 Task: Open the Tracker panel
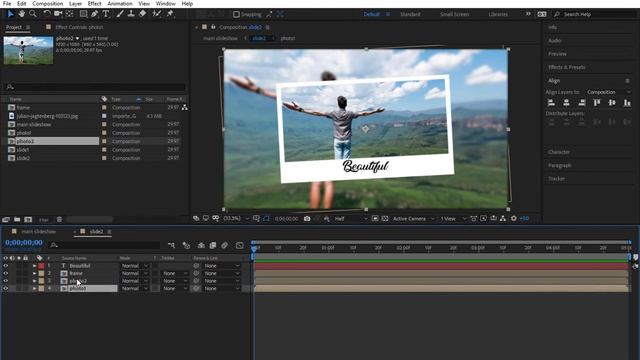(556, 179)
